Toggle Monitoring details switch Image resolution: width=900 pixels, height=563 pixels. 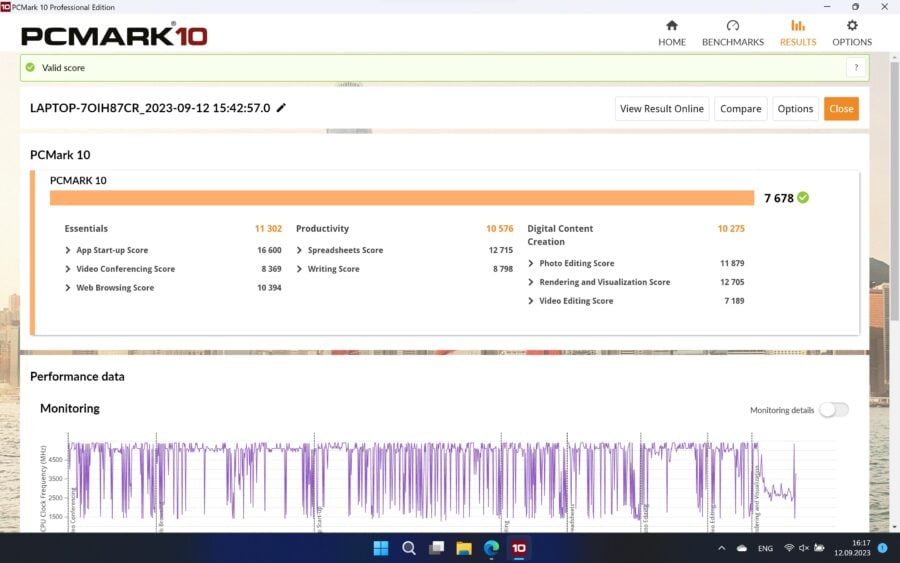[833, 410]
